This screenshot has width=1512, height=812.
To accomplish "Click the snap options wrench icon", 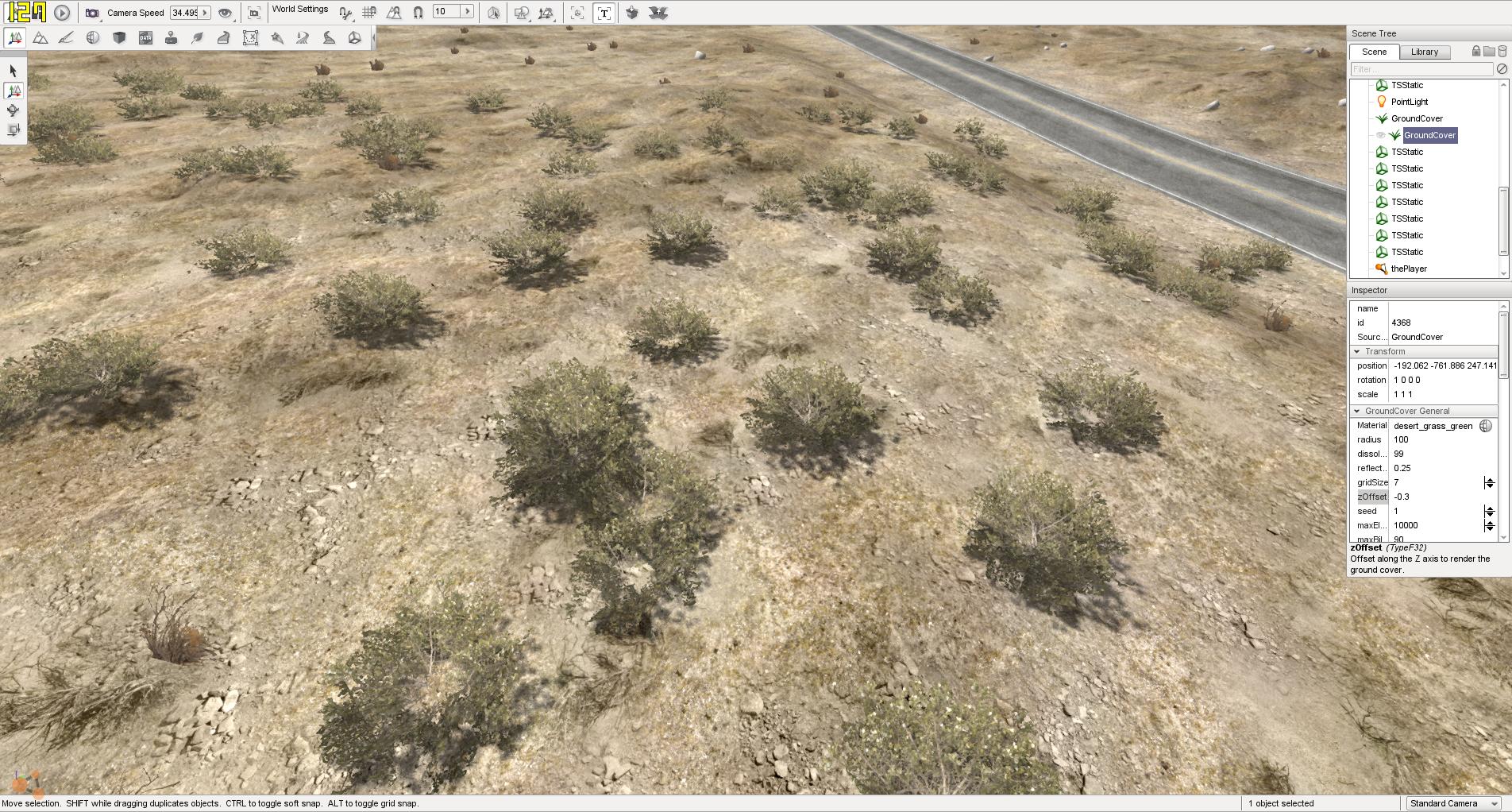I will click(345, 13).
